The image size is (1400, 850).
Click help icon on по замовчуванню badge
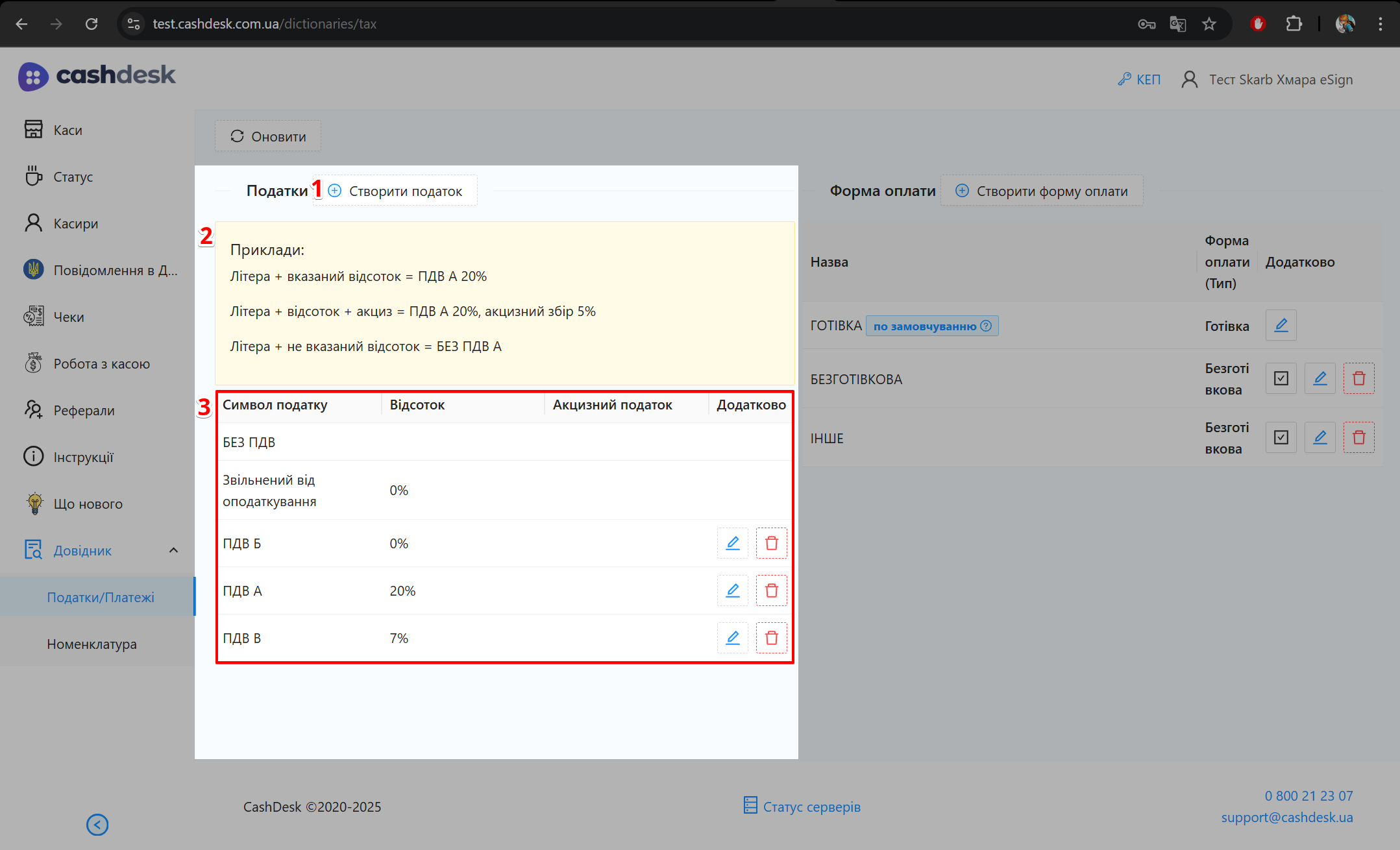[986, 326]
